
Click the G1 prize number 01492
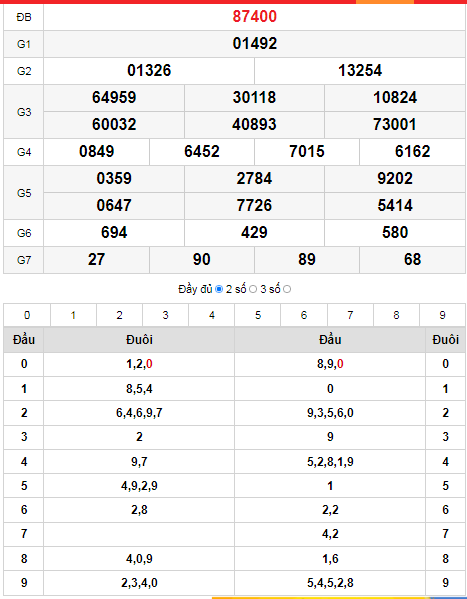(x=255, y=44)
